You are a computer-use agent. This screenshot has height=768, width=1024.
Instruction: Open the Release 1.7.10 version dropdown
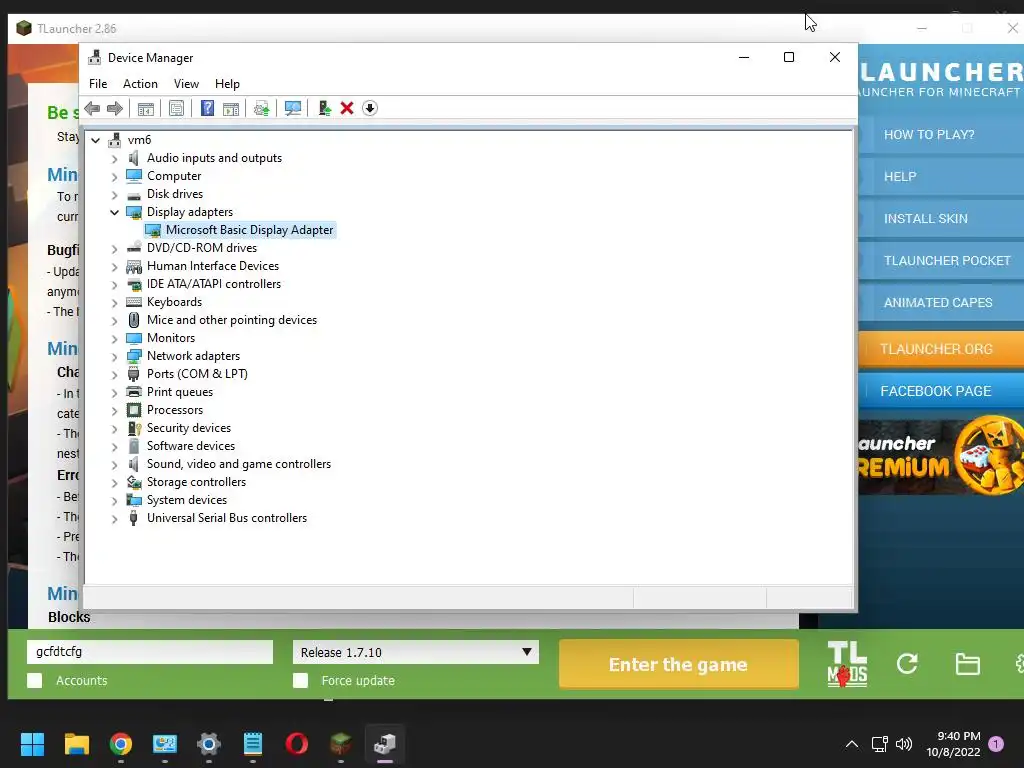click(416, 652)
